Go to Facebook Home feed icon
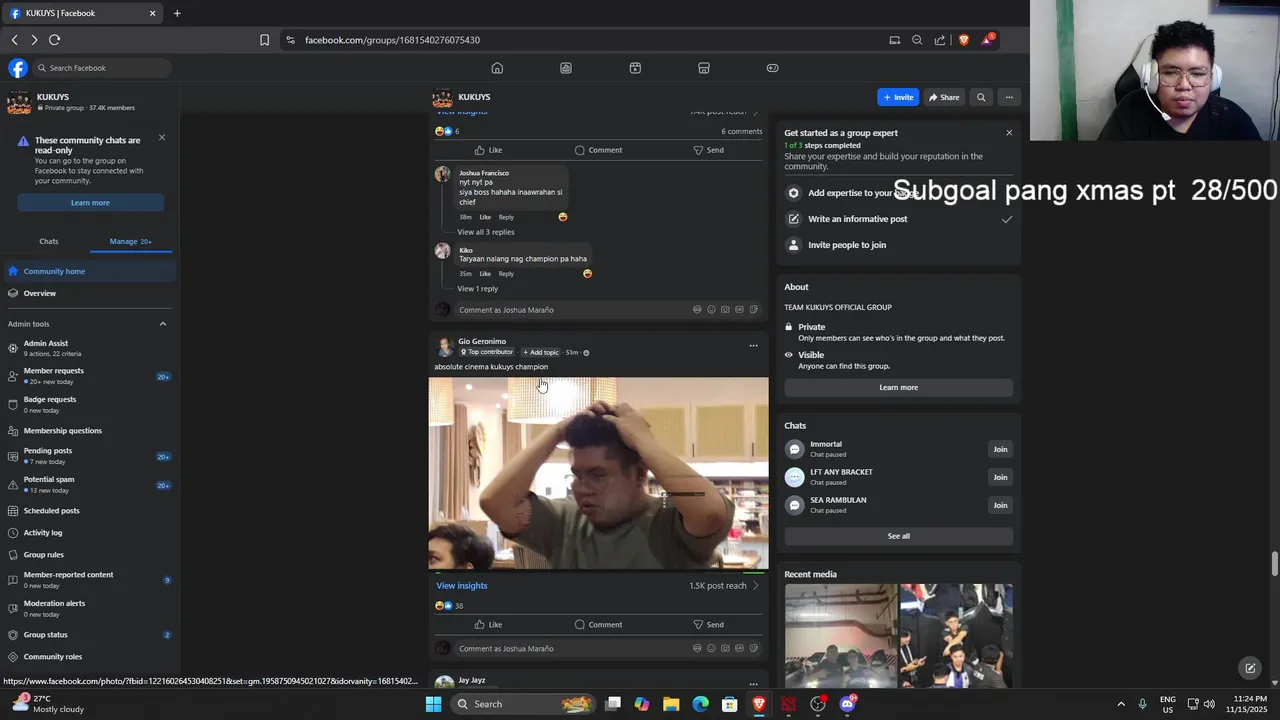The height and width of the screenshot is (720, 1280). (x=497, y=68)
